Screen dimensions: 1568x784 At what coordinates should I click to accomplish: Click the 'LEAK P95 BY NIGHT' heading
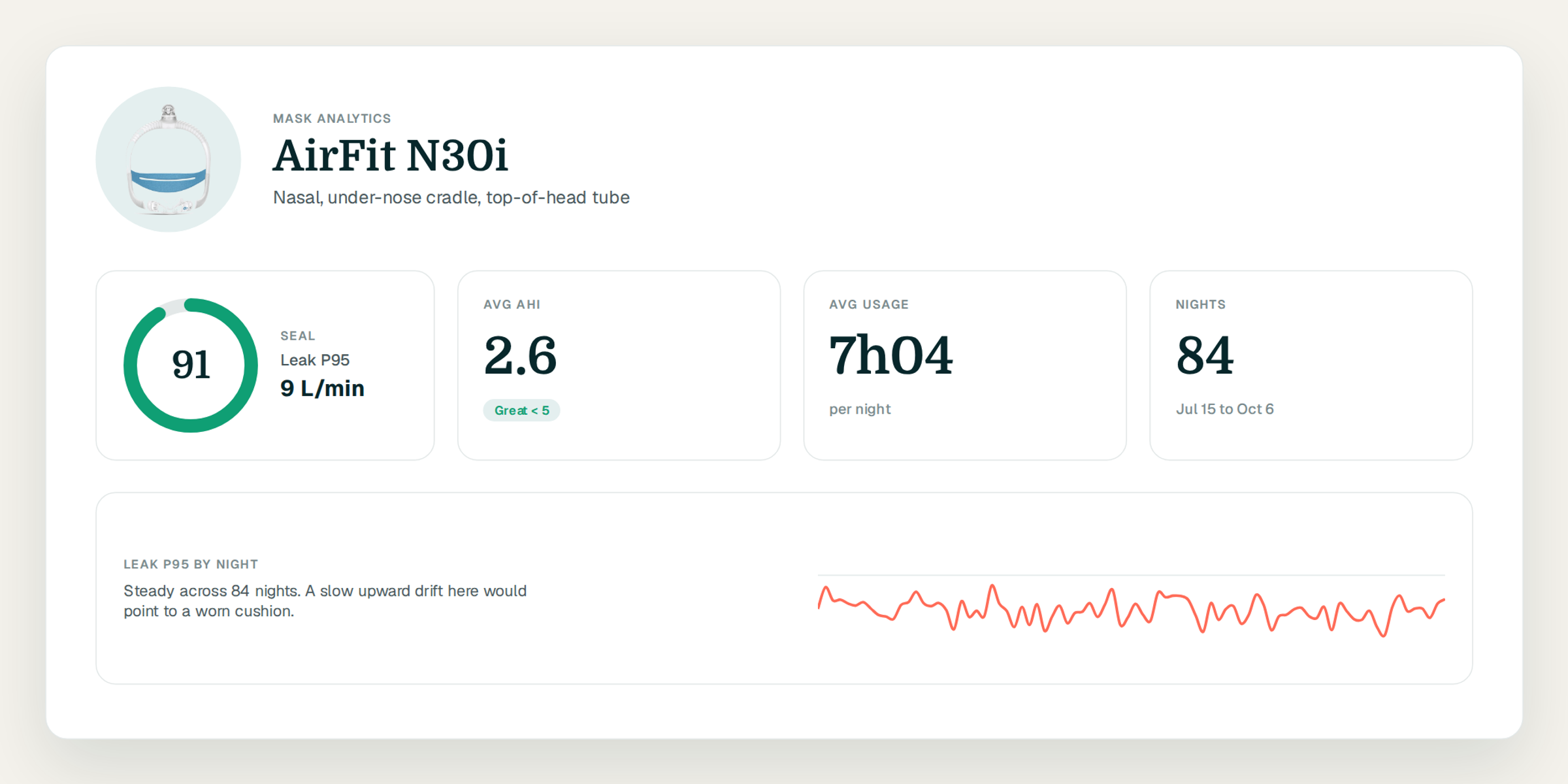(191, 564)
